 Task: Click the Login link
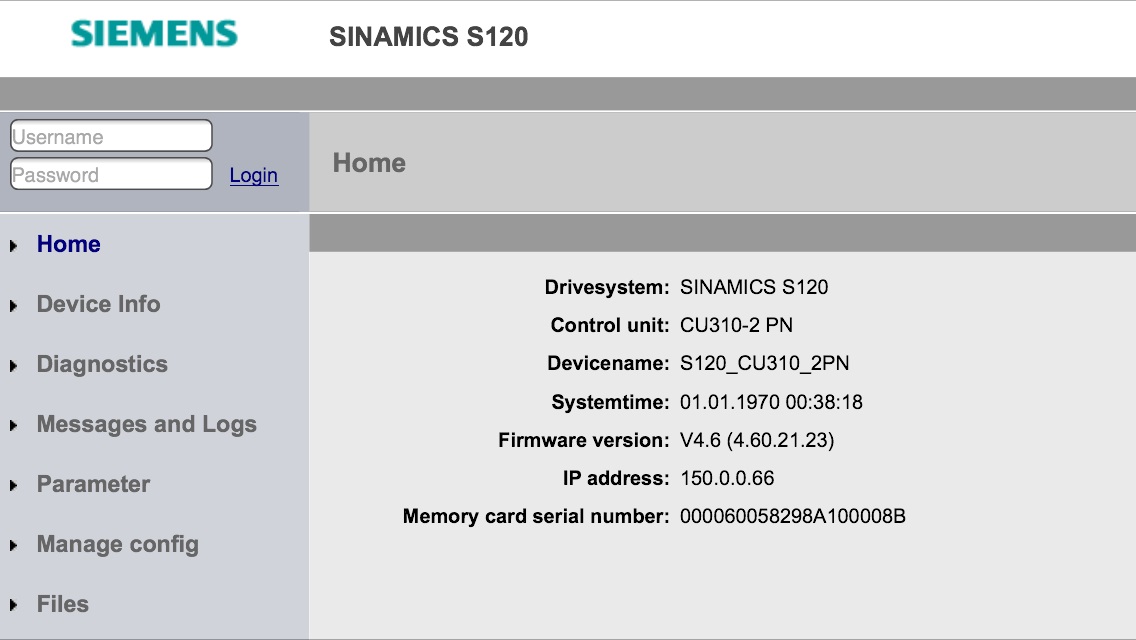[x=254, y=175]
